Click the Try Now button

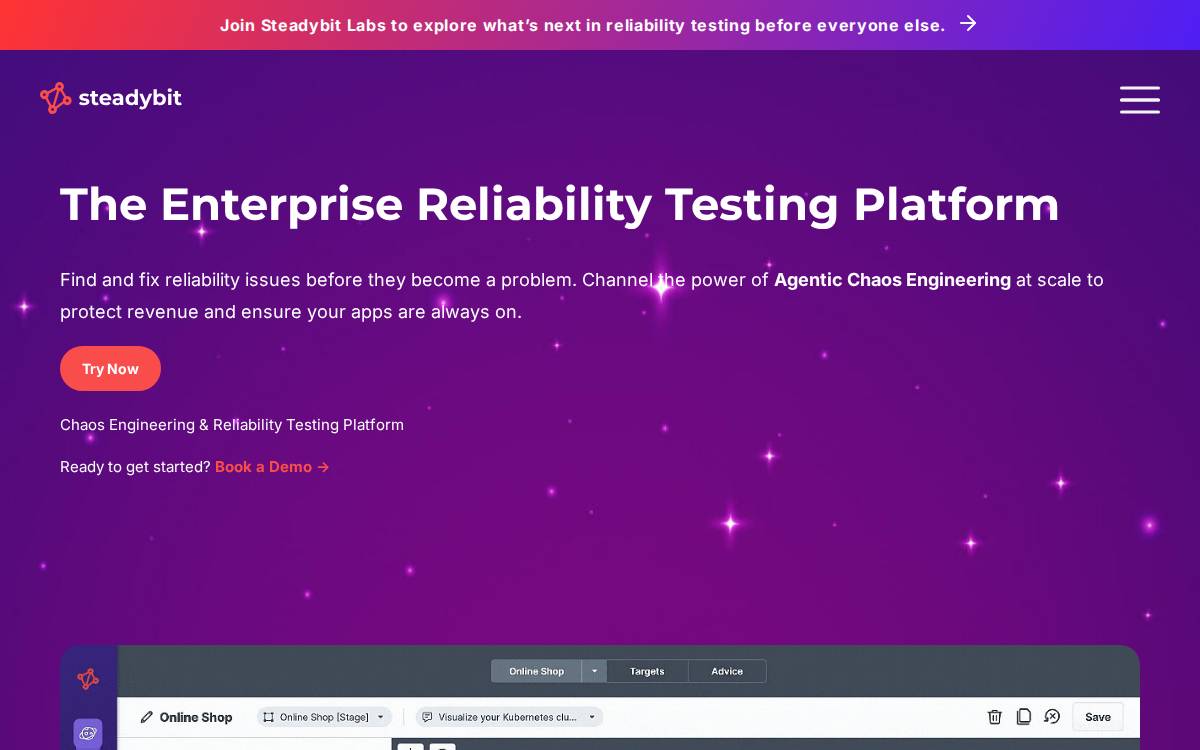point(110,368)
